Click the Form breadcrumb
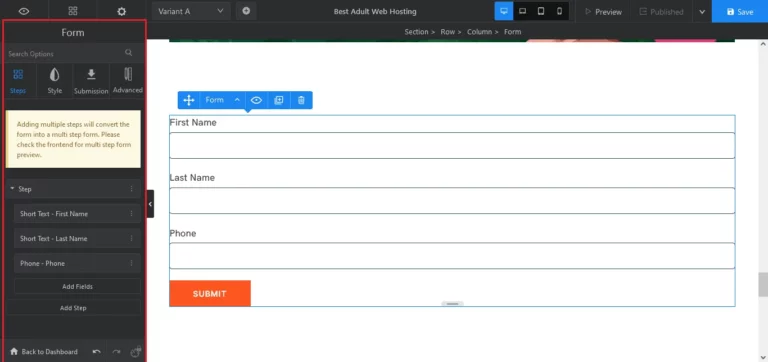Screen dimensions: 768x362 click(x=512, y=32)
